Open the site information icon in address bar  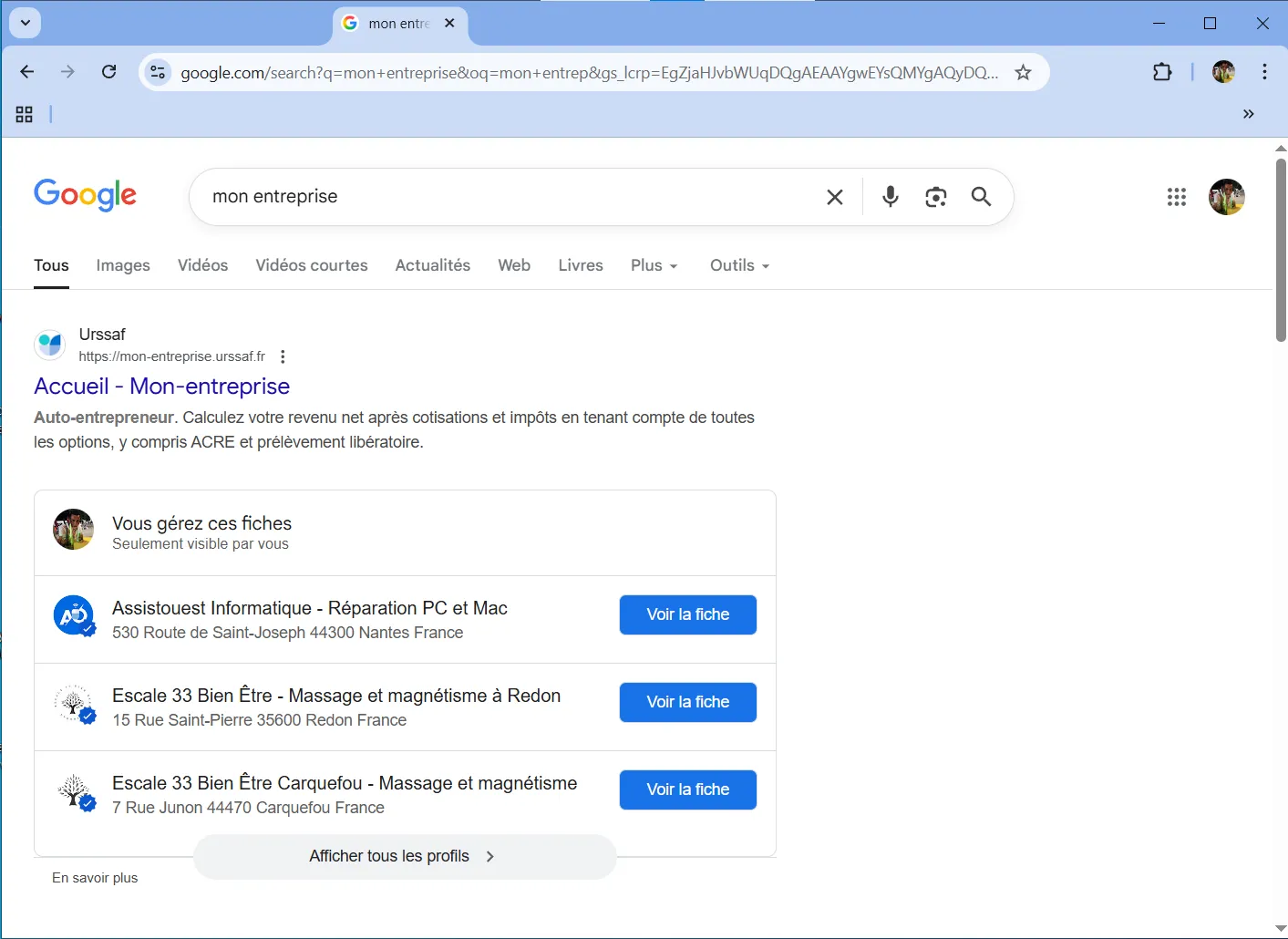pyautogui.click(x=158, y=72)
